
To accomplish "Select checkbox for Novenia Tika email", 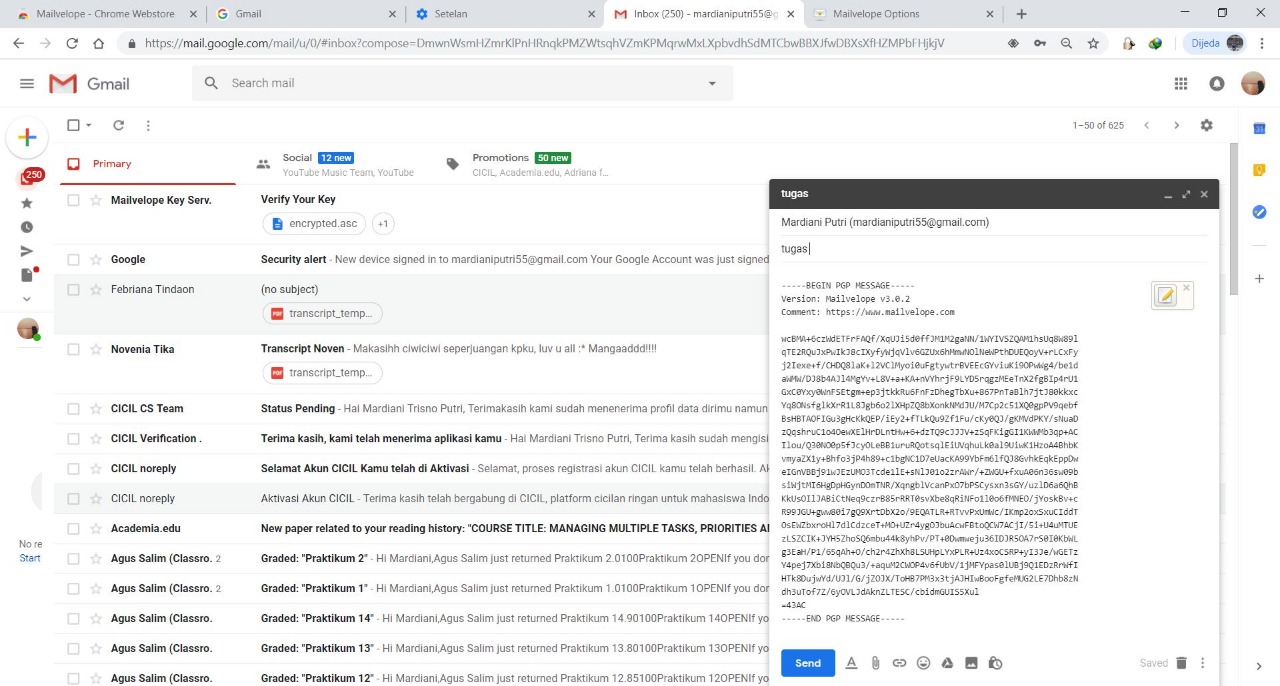I will pos(73,349).
